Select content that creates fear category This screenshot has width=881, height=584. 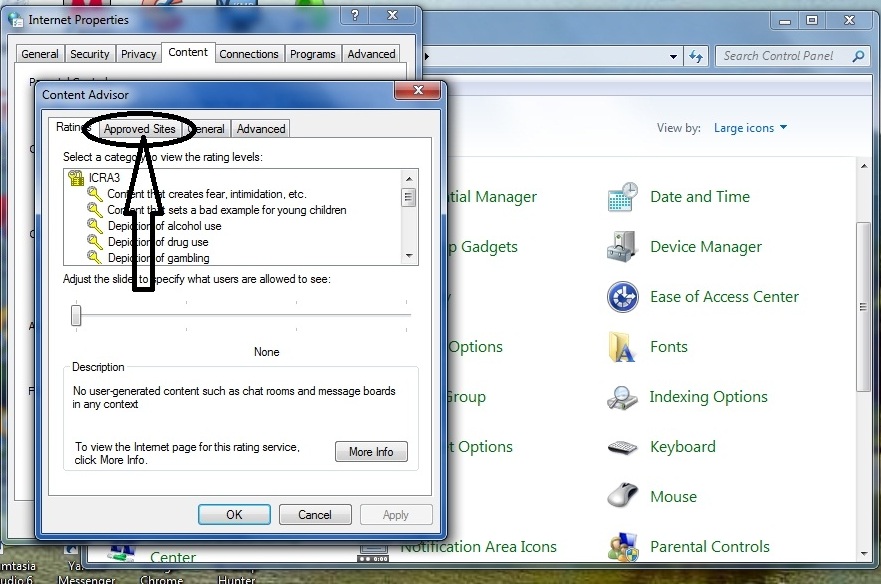pos(207,194)
